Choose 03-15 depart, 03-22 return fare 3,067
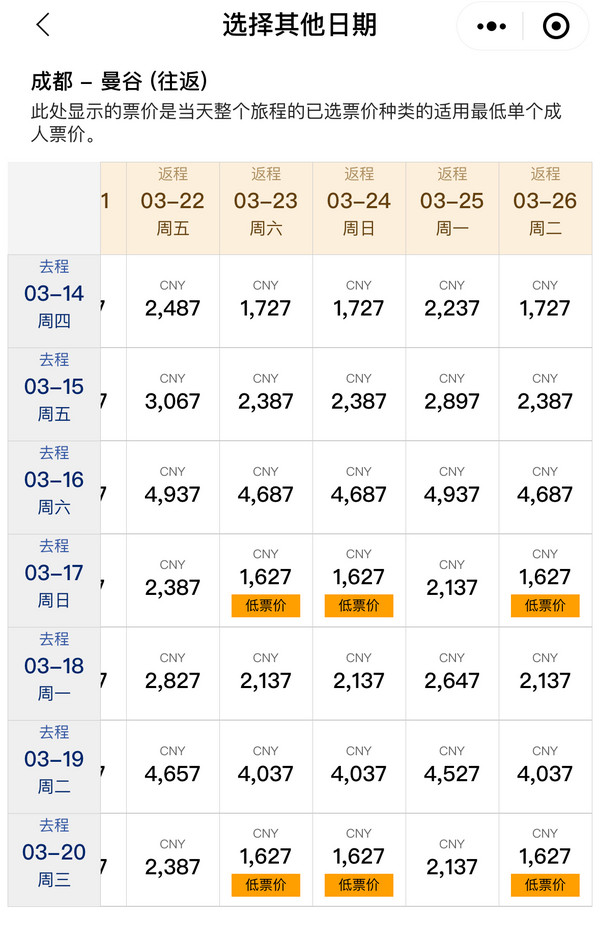Image resolution: width=600 pixels, height=943 pixels. coord(173,394)
